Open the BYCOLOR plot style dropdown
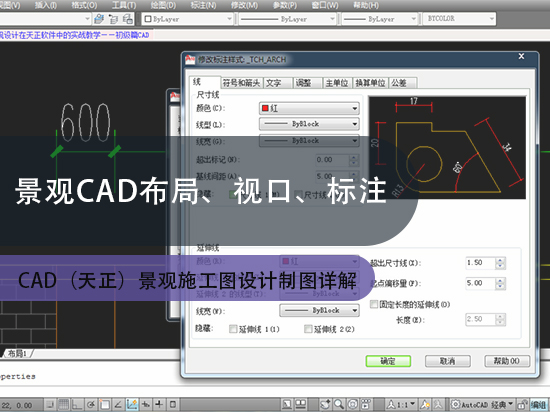 tap(459, 19)
